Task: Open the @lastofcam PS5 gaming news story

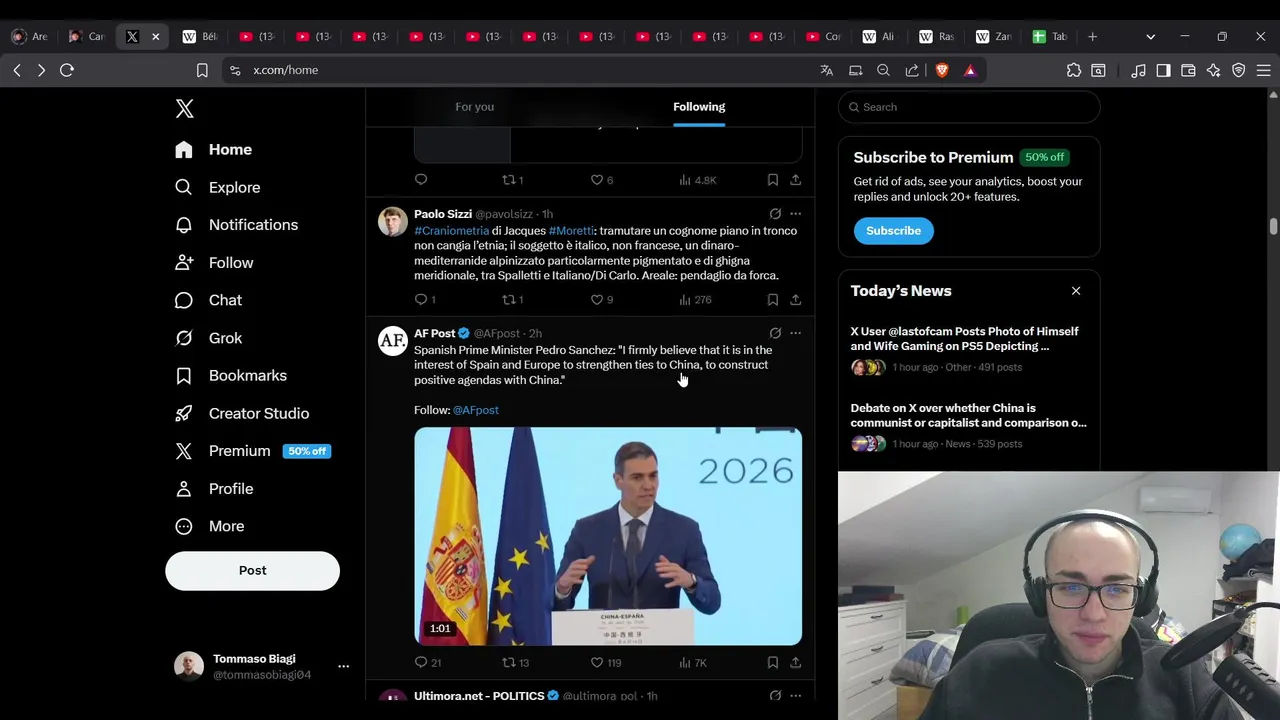Action: pos(968,349)
